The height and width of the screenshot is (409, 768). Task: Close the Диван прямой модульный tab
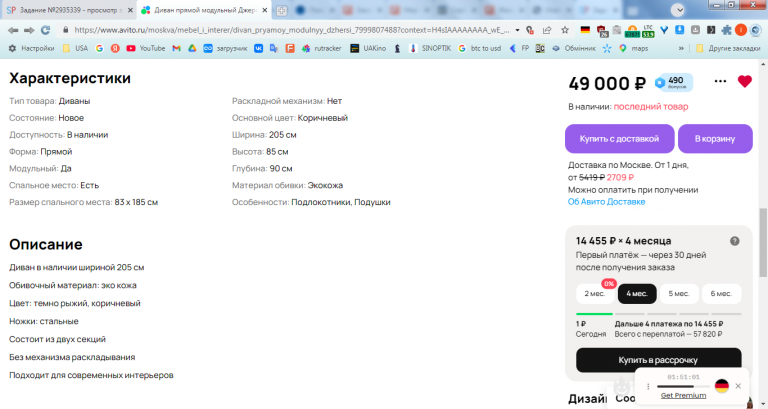tap(264, 10)
